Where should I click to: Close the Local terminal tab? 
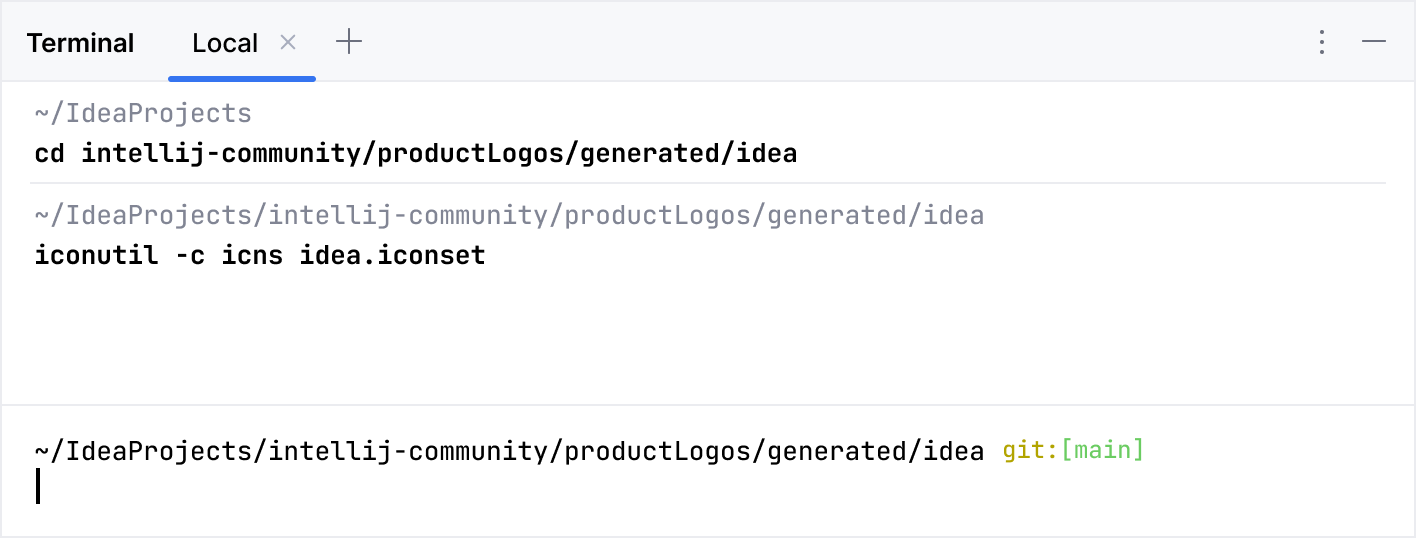point(288,42)
